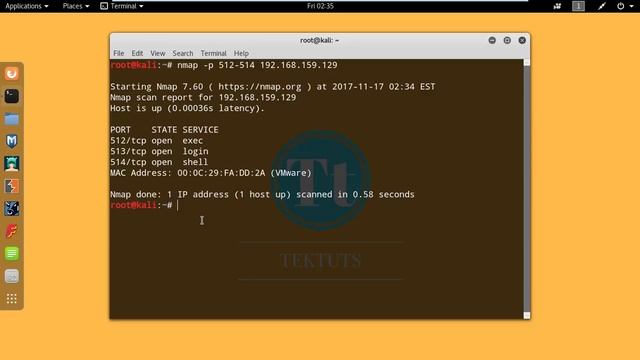Open the Search menu
The width and height of the screenshot is (640, 360).
(x=182, y=53)
